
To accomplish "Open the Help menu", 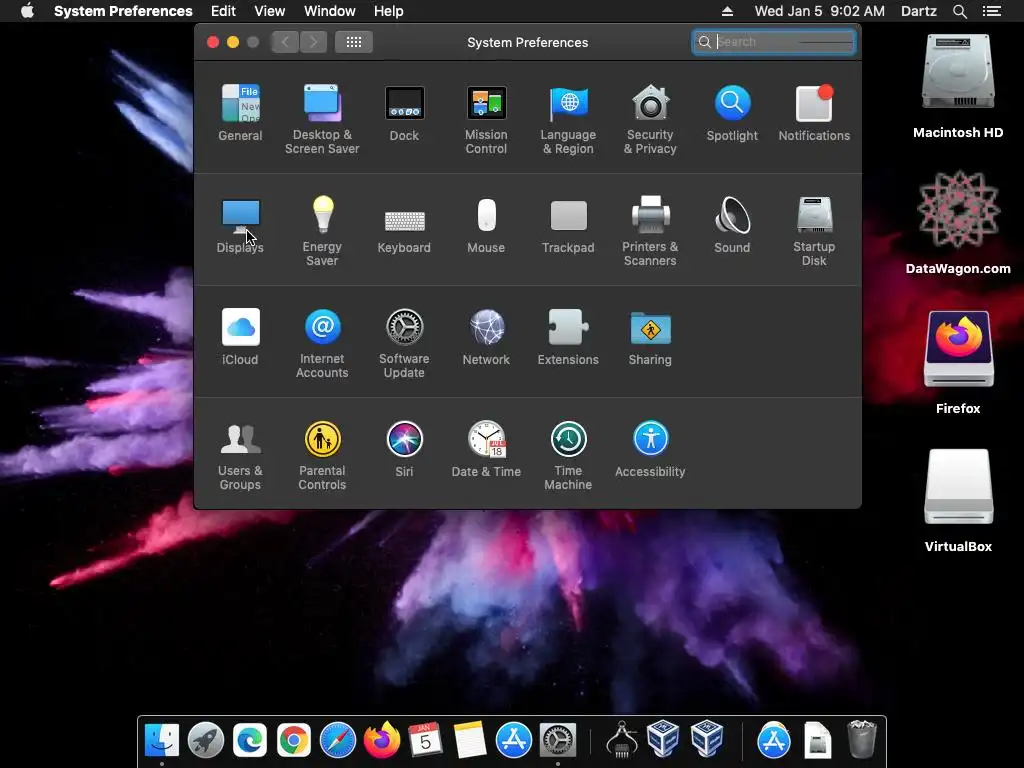I will 389,11.
